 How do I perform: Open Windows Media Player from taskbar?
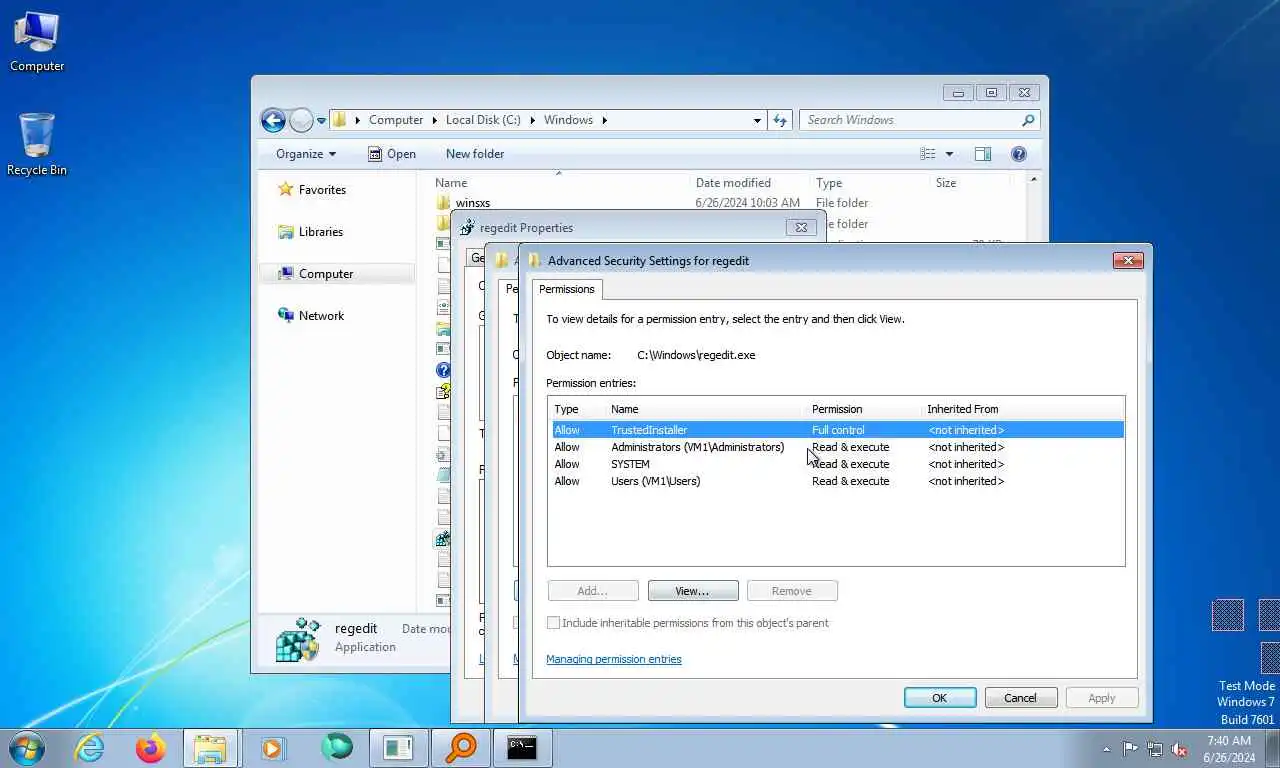(x=272, y=748)
